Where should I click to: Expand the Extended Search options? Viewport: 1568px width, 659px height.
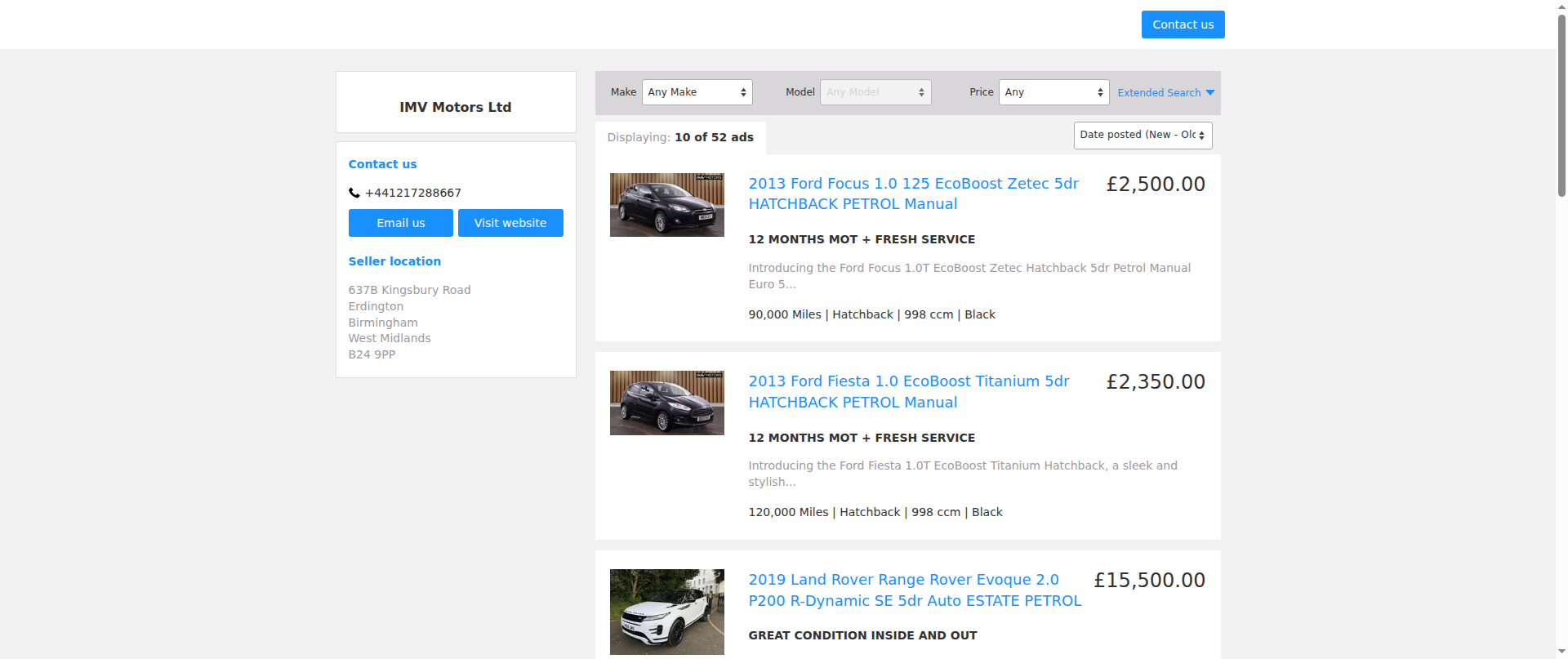point(1165,93)
